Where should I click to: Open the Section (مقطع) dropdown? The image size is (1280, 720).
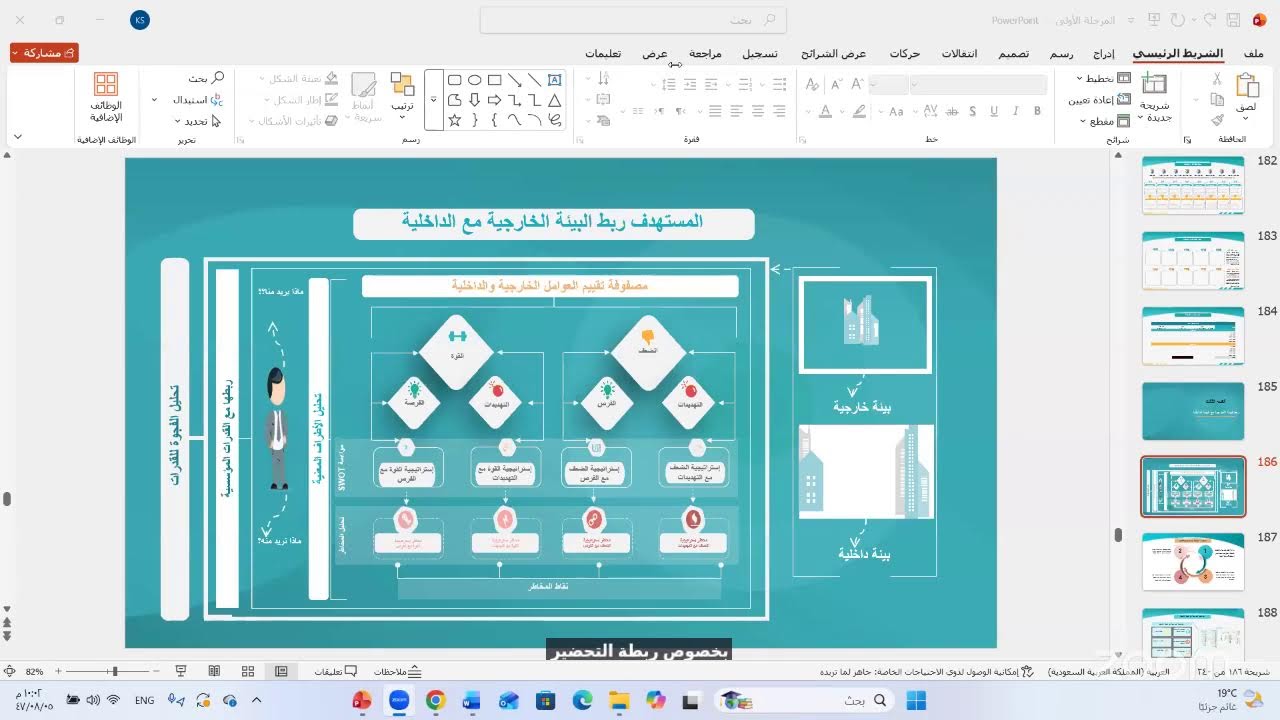(x=1106, y=121)
